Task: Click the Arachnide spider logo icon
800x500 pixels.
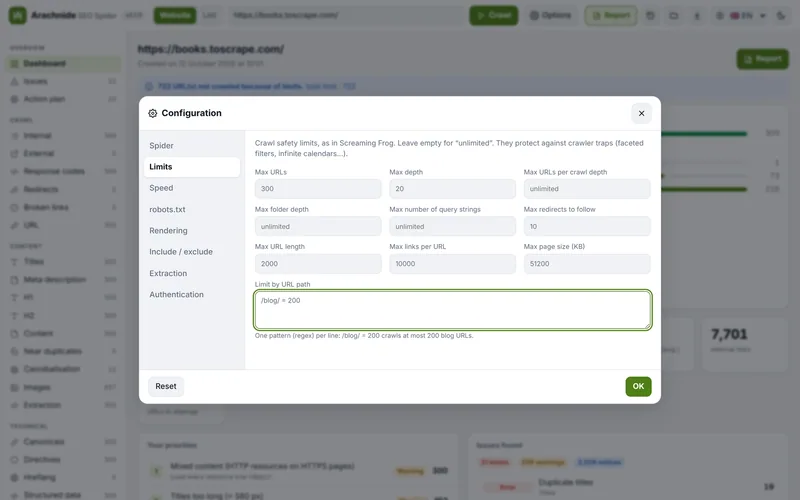Action: pos(17,15)
